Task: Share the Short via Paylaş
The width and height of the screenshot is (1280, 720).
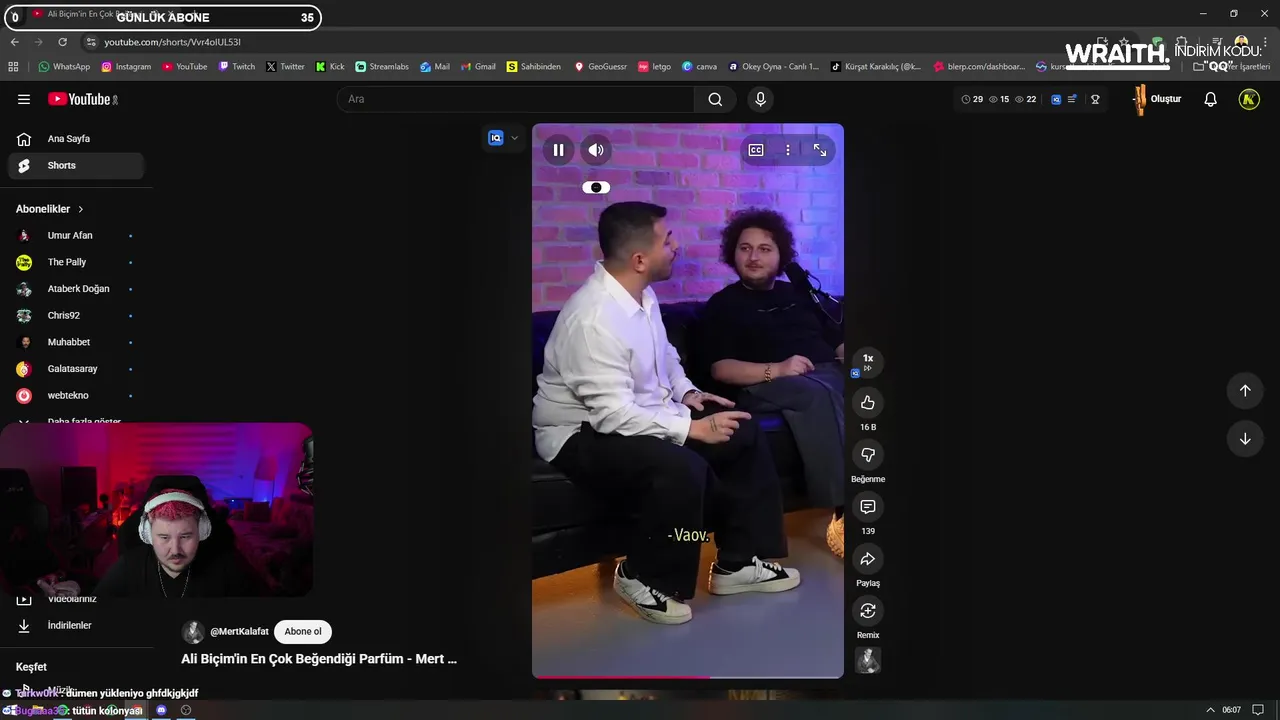Action: (x=868, y=559)
